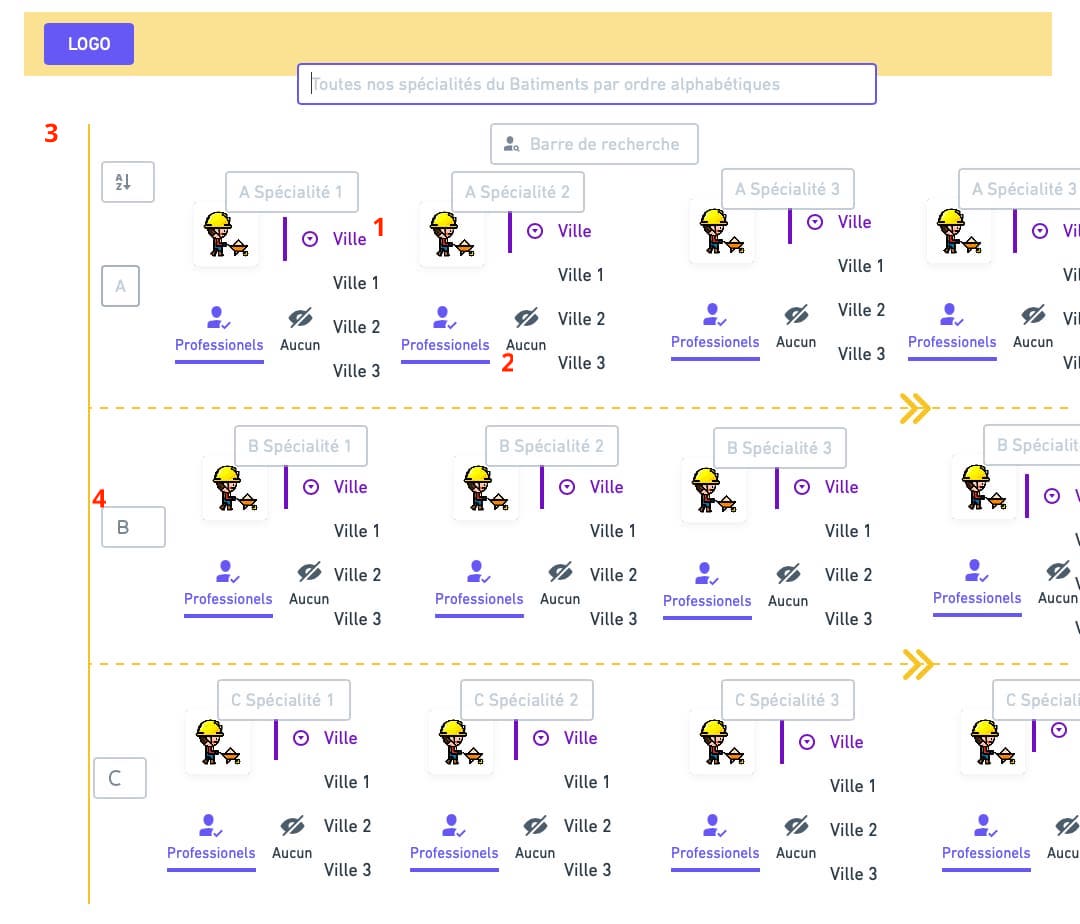This screenshot has height=924, width=1080.
Task: Choose Ville 2 under A Spécialité 3
Action: coord(860,310)
